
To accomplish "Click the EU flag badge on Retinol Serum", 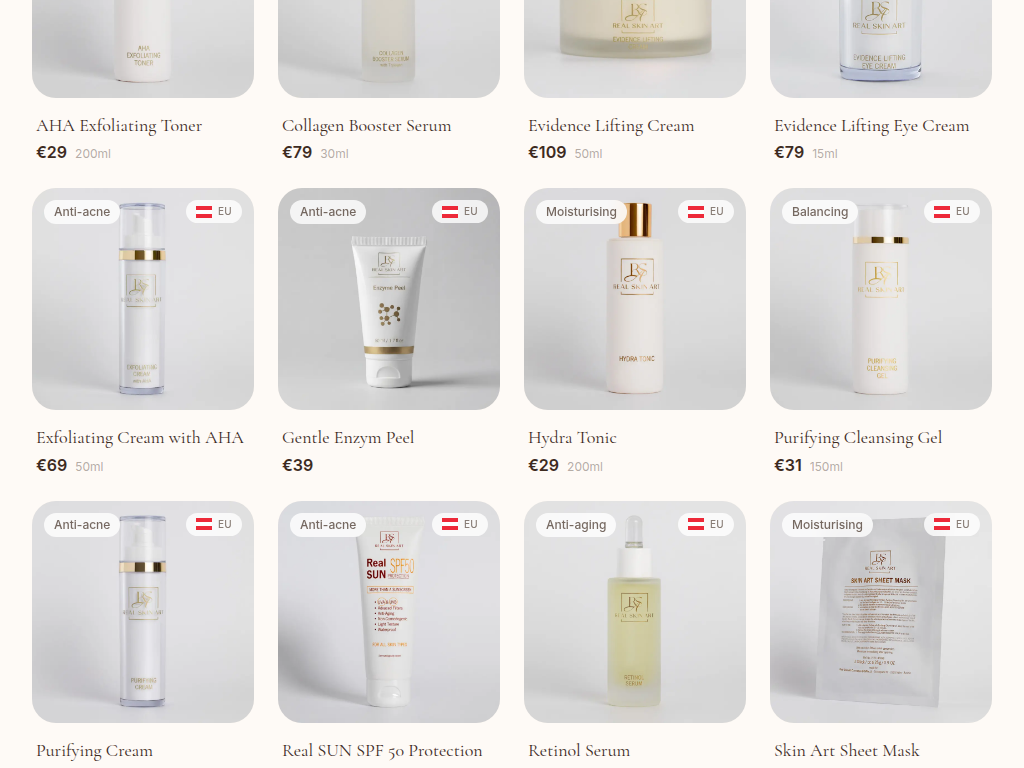I will coord(706,524).
